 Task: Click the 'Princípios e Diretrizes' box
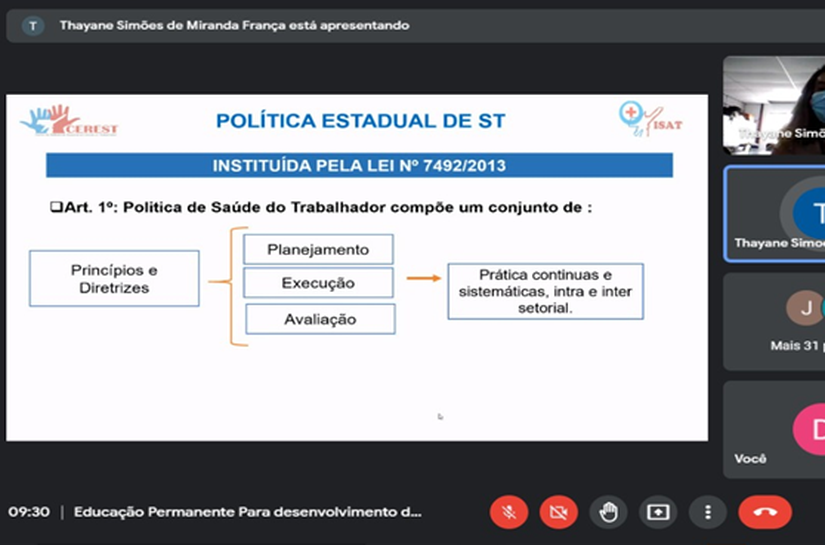coord(114,278)
